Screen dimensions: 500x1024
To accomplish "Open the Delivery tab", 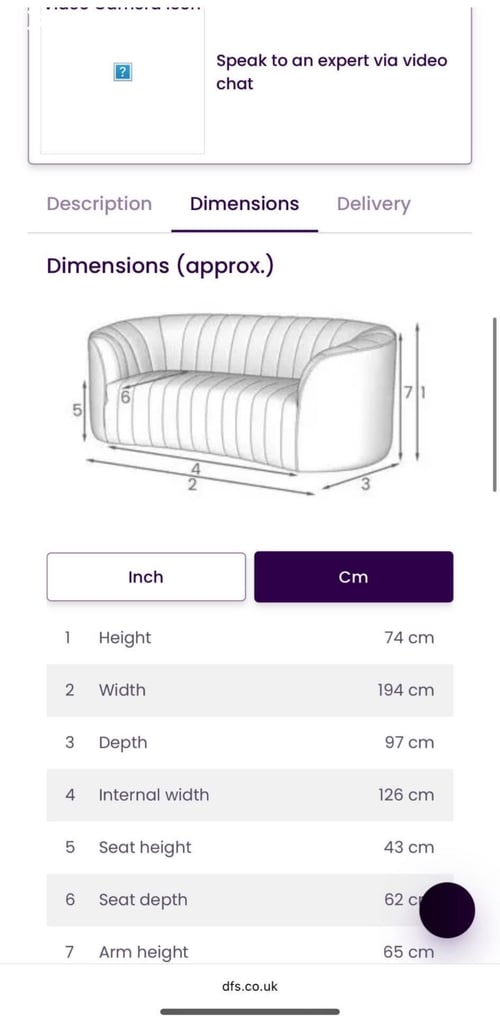I will tap(373, 204).
